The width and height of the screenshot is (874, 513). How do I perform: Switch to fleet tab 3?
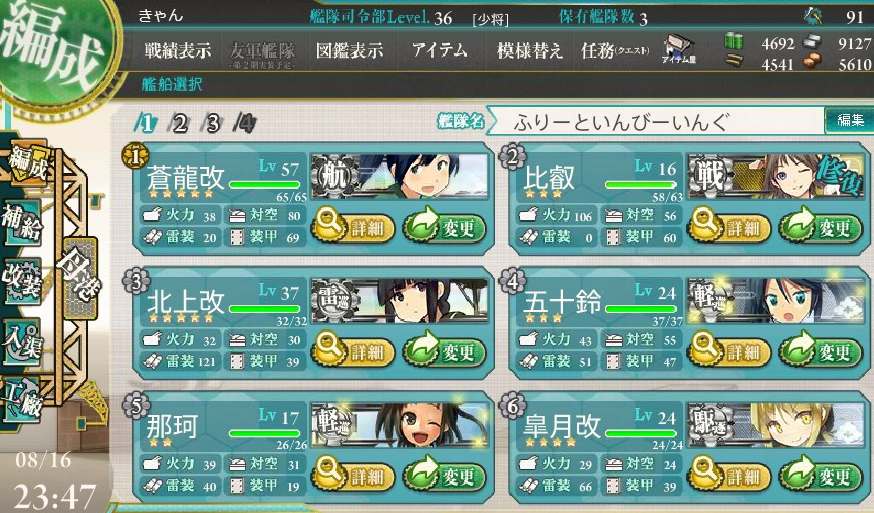coord(213,123)
